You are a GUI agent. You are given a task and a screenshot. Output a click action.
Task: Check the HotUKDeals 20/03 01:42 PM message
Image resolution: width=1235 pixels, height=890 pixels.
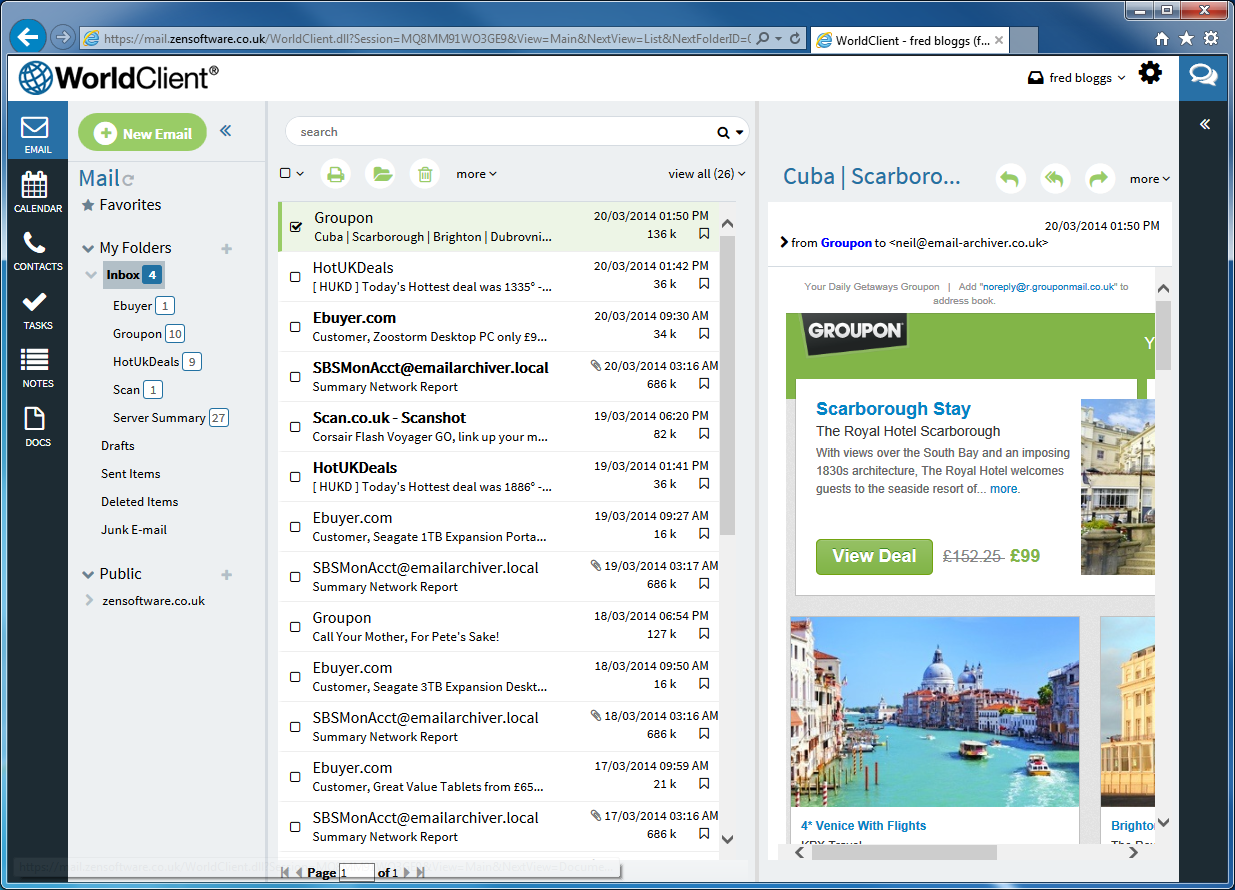point(295,277)
